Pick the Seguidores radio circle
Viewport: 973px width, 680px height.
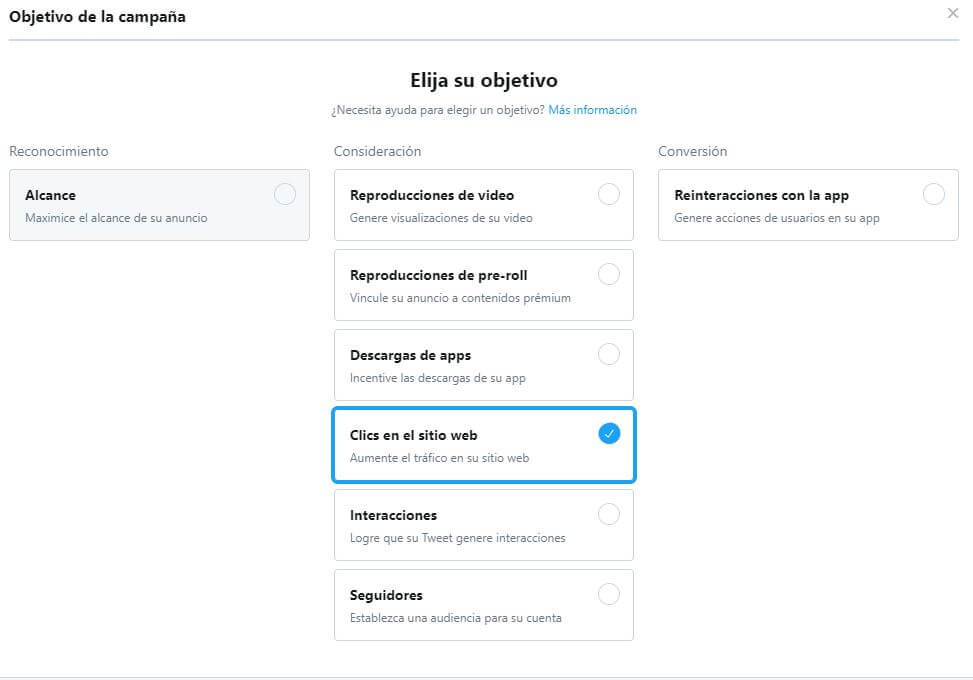pos(608,594)
